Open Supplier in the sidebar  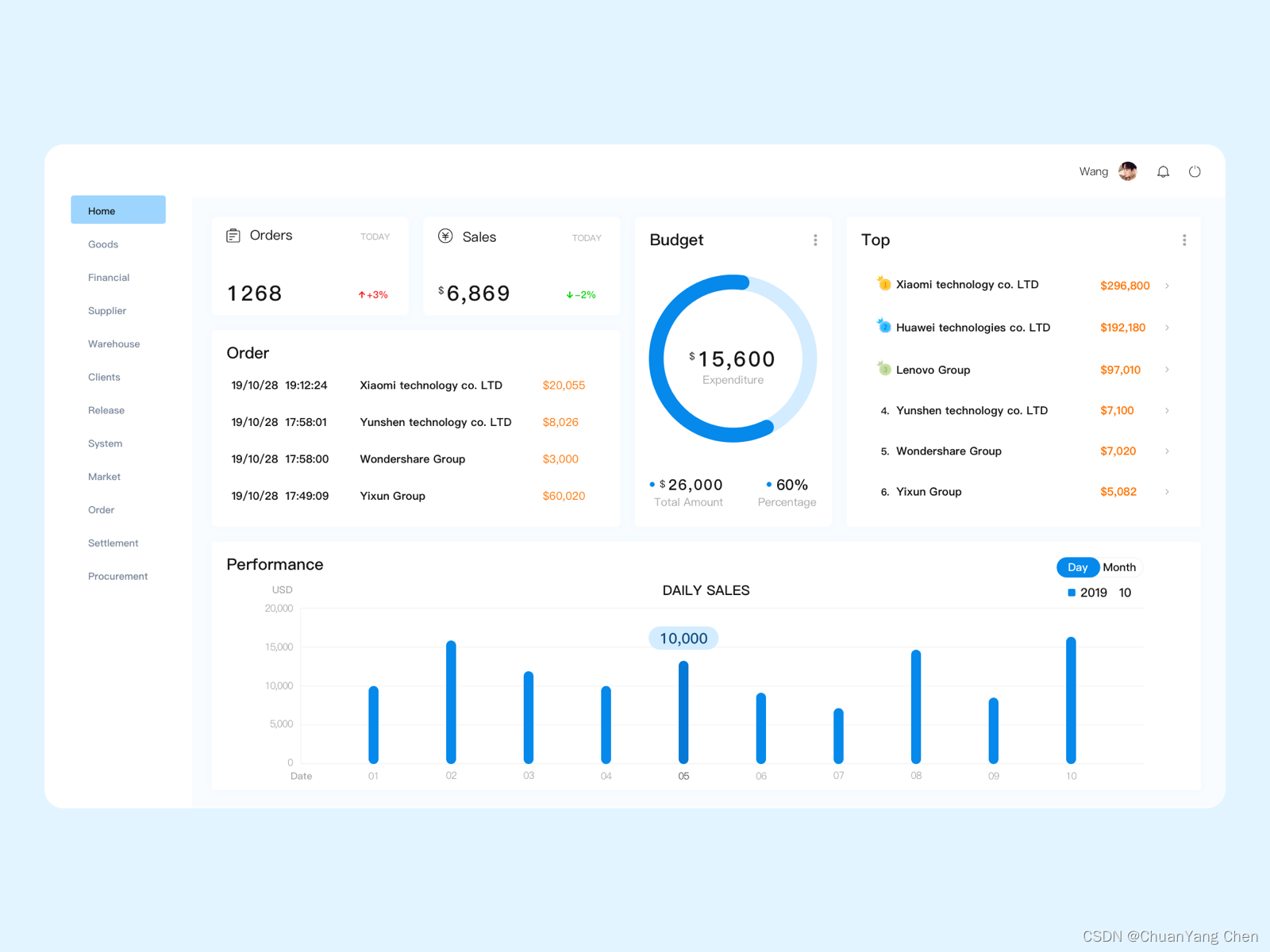coord(107,311)
